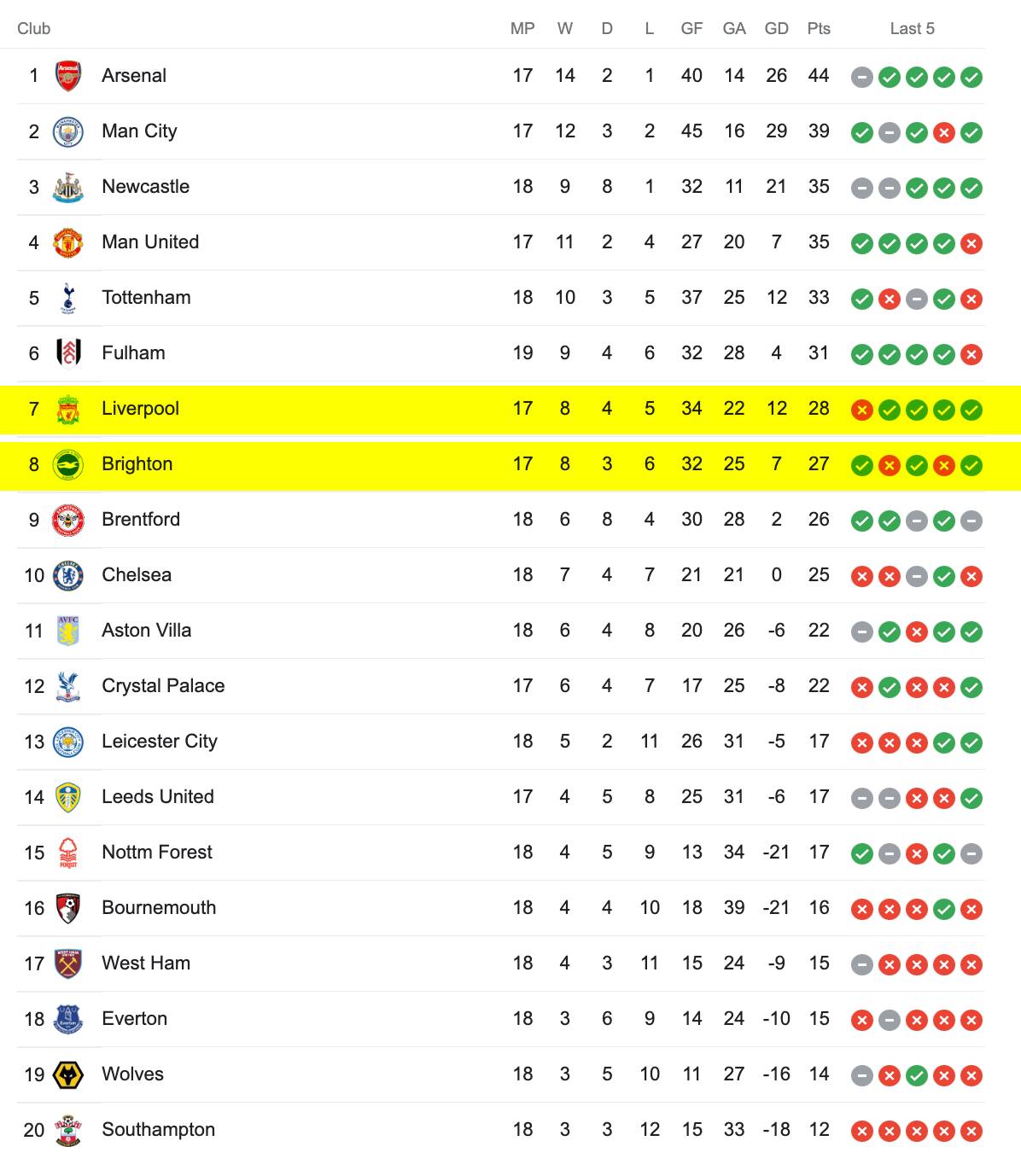This screenshot has width=1021, height=1176.
Task: Open the Crystal Palace team link
Action: [163, 685]
